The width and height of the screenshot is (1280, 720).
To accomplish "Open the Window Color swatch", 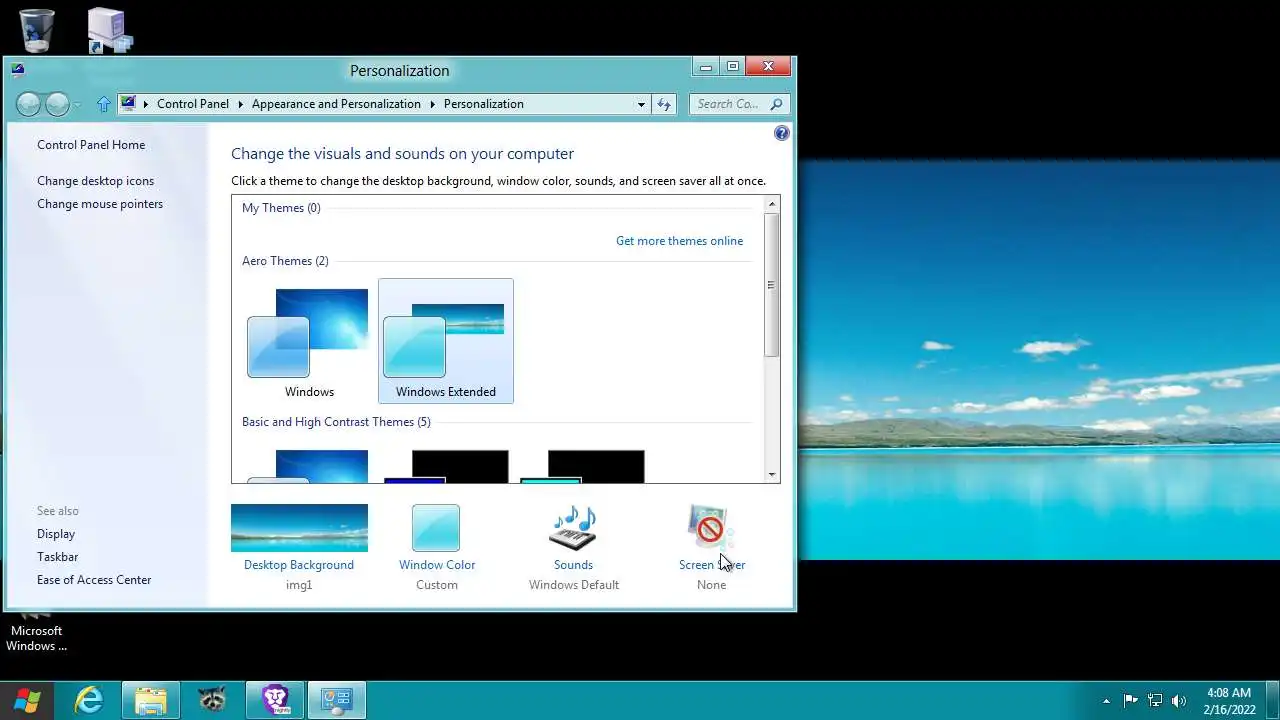I will [436, 528].
